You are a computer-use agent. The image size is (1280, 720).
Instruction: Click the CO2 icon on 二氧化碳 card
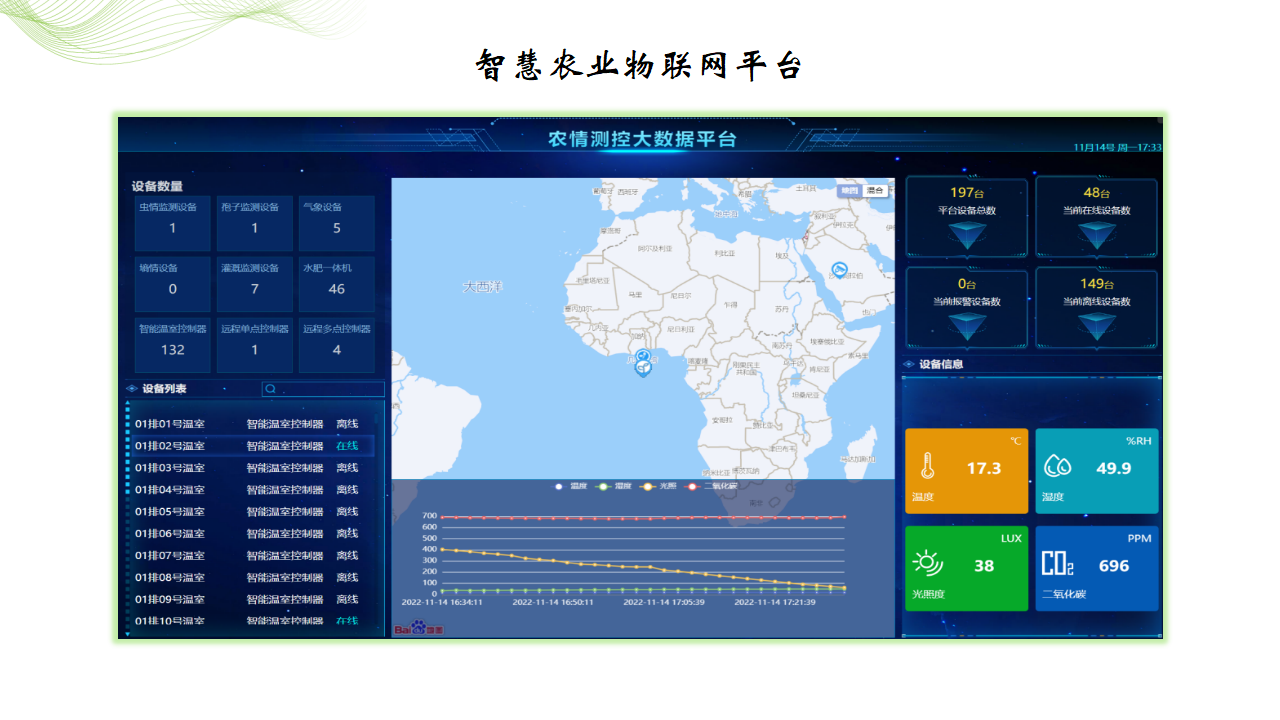(x=1057, y=564)
